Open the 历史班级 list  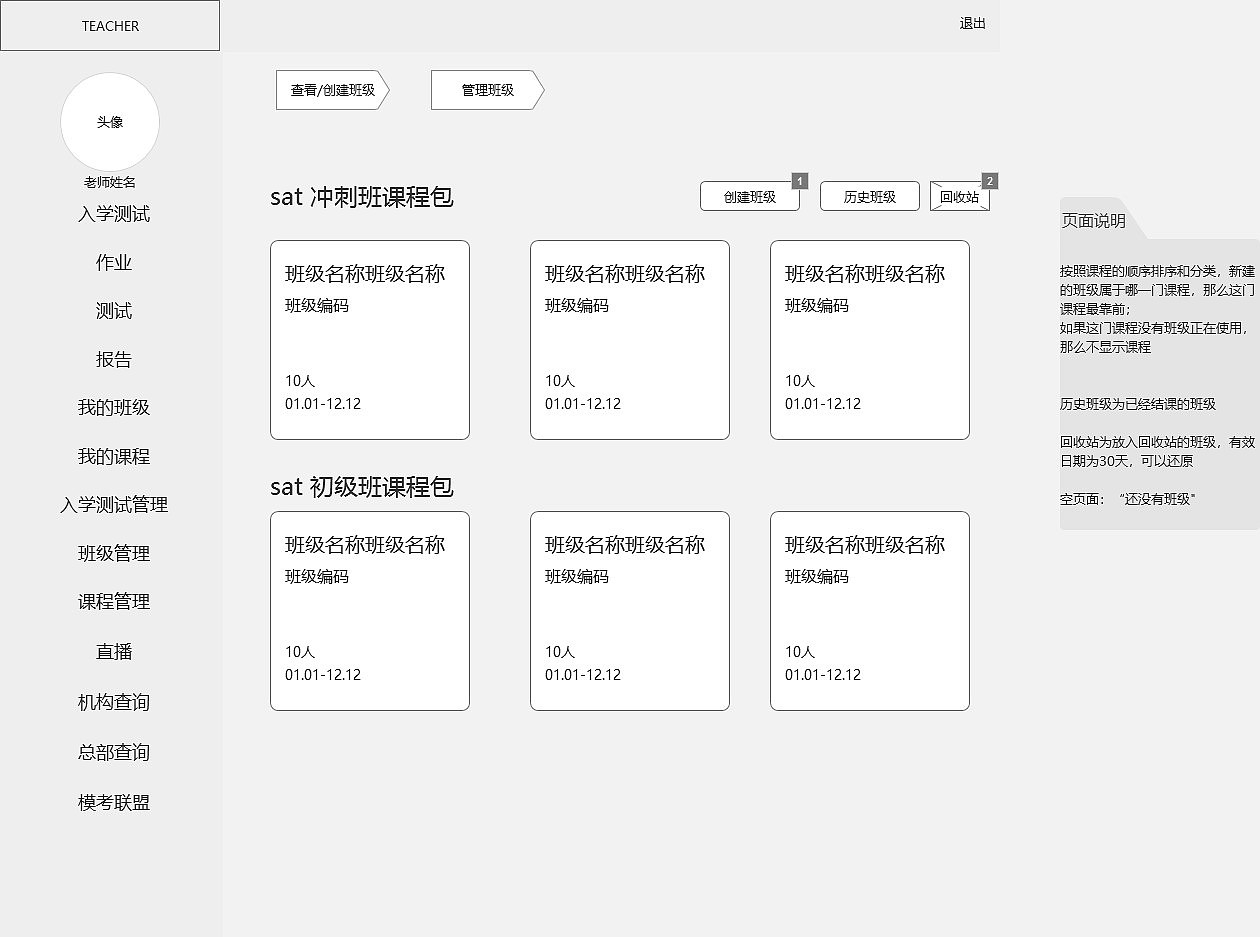870,196
